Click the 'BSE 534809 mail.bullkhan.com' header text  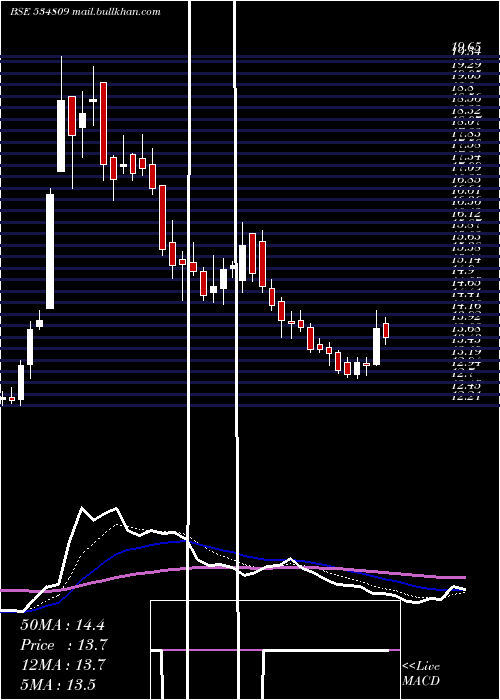85,12
